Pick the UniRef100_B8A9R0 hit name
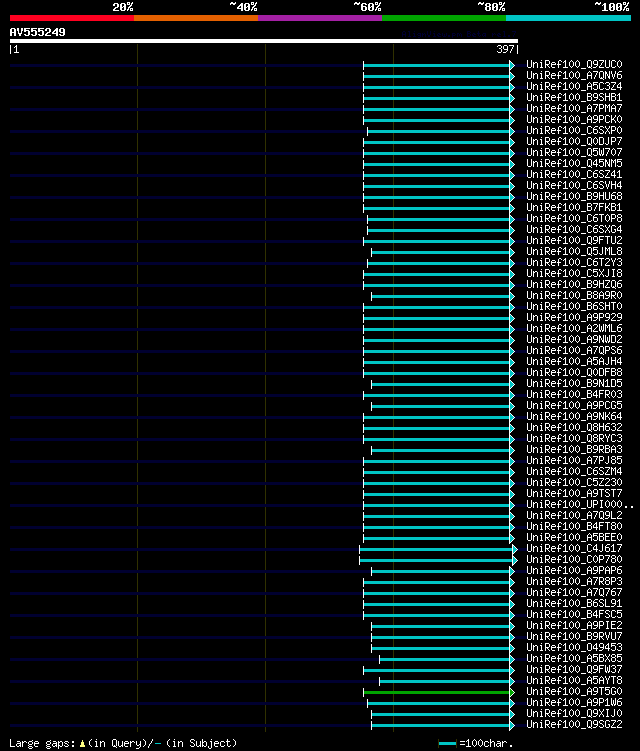 (574, 296)
